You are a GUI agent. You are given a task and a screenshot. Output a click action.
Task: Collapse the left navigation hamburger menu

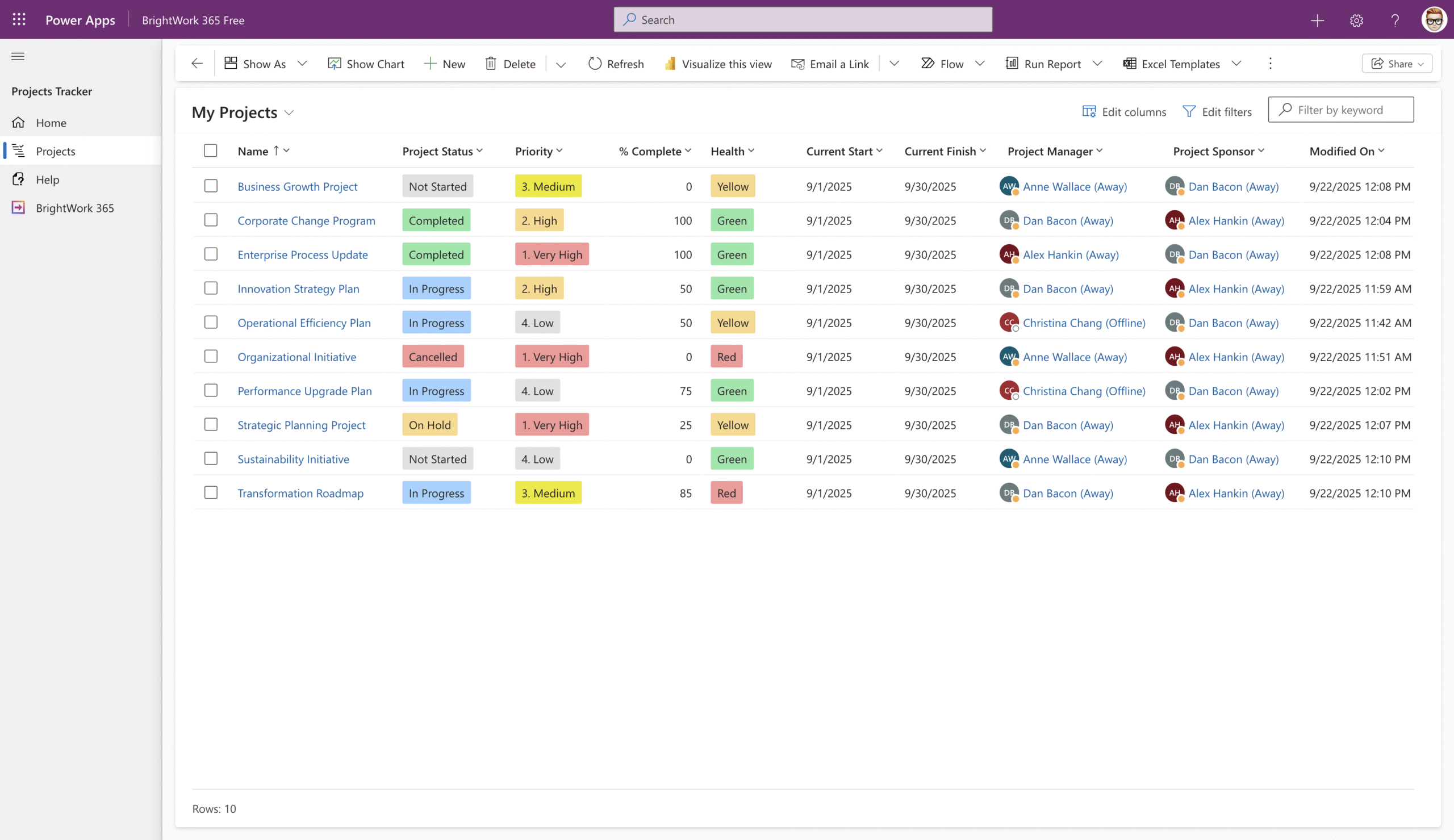18,57
